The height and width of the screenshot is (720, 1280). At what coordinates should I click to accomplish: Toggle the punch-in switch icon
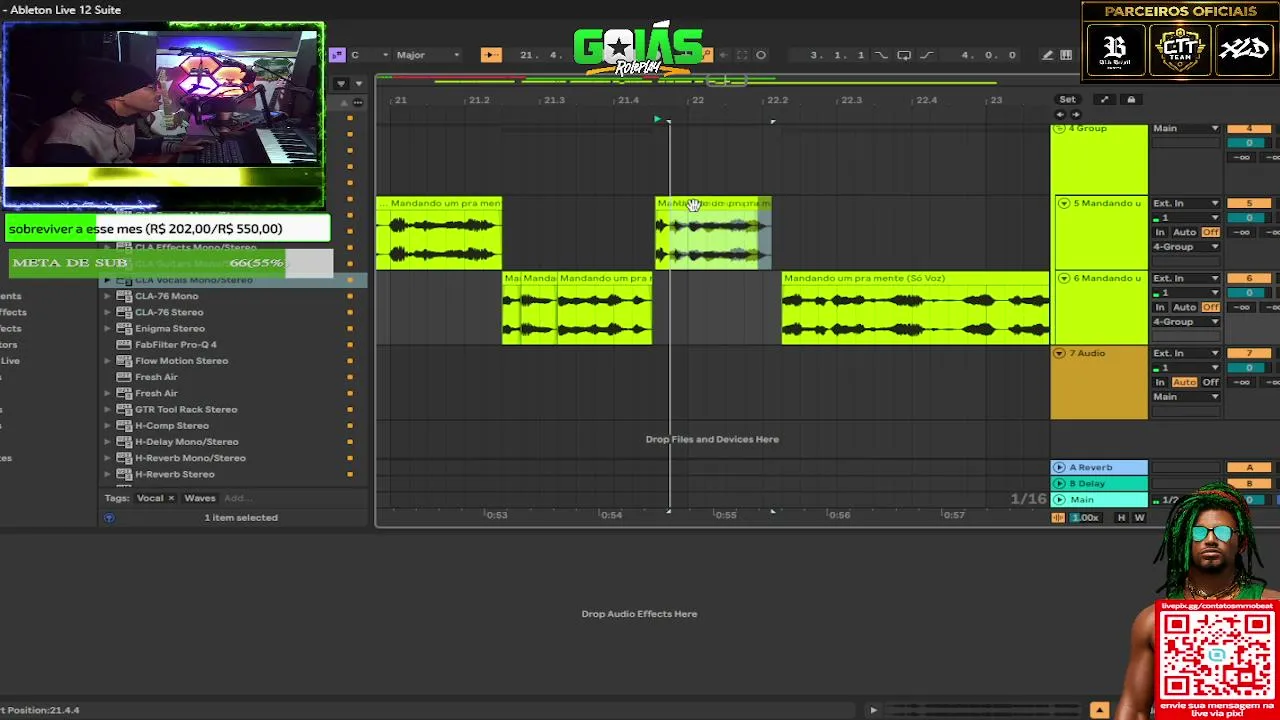(881, 55)
